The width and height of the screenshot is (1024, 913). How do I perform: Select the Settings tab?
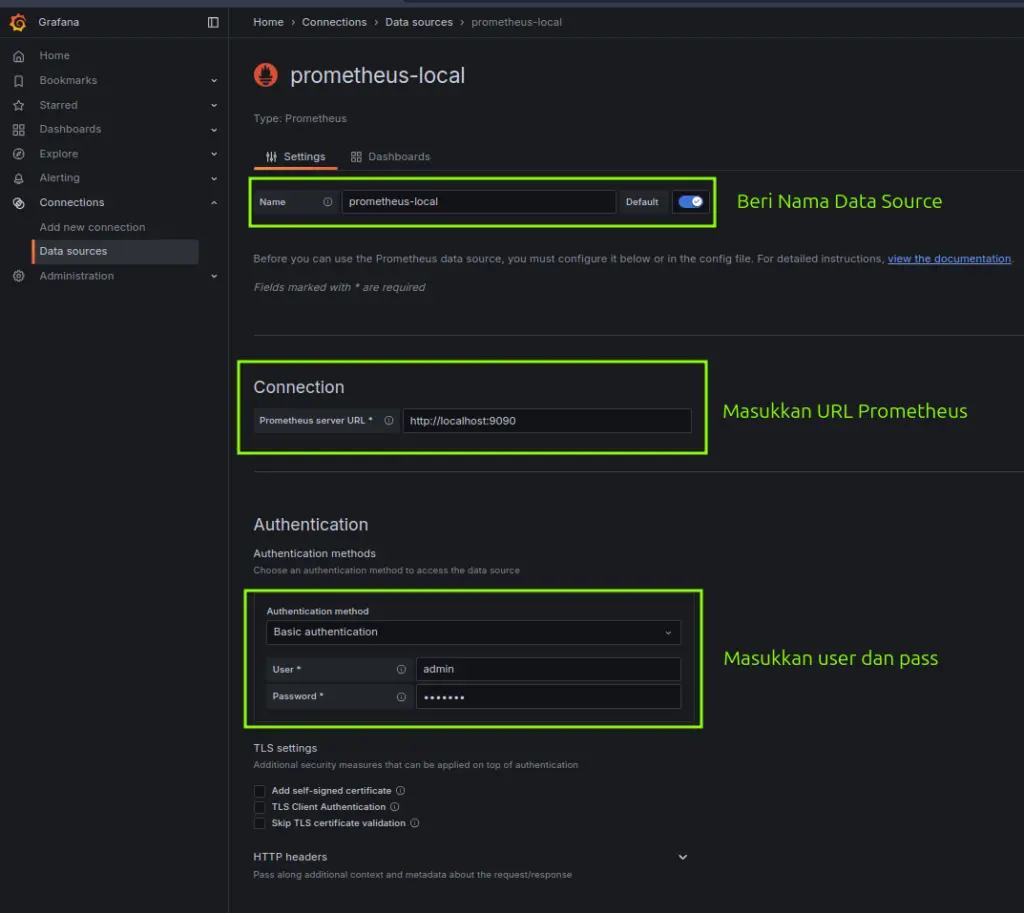[295, 156]
